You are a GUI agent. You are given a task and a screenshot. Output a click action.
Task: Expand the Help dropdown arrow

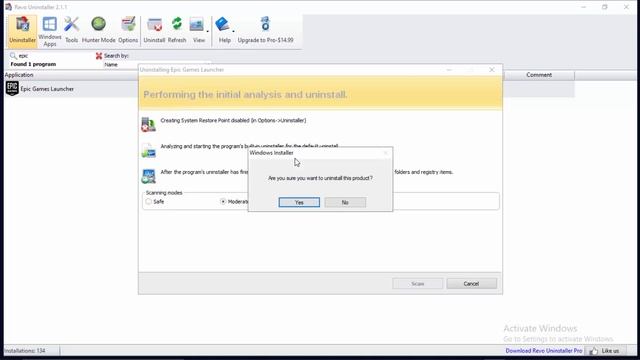pyautogui.click(x=233, y=31)
